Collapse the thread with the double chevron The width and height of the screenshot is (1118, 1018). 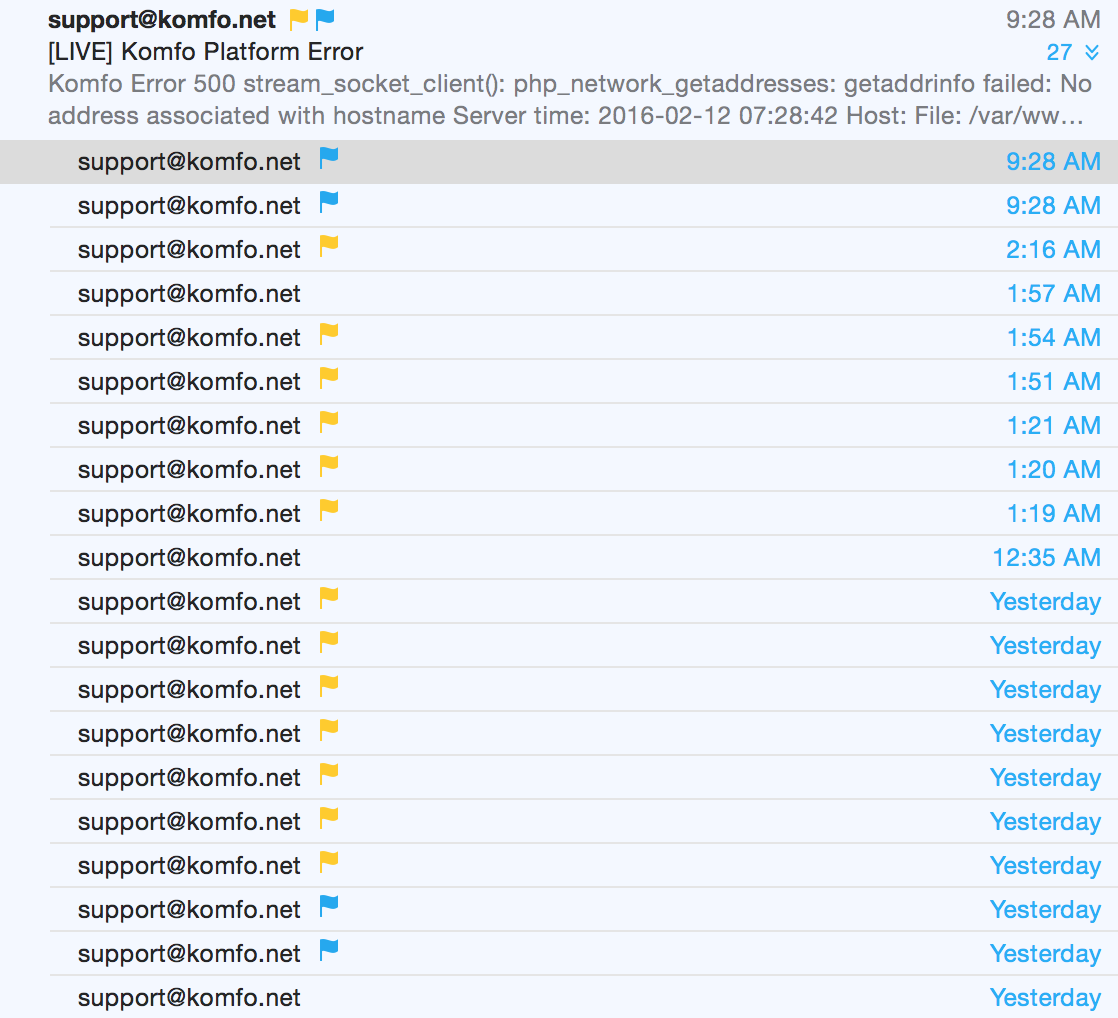1092,52
